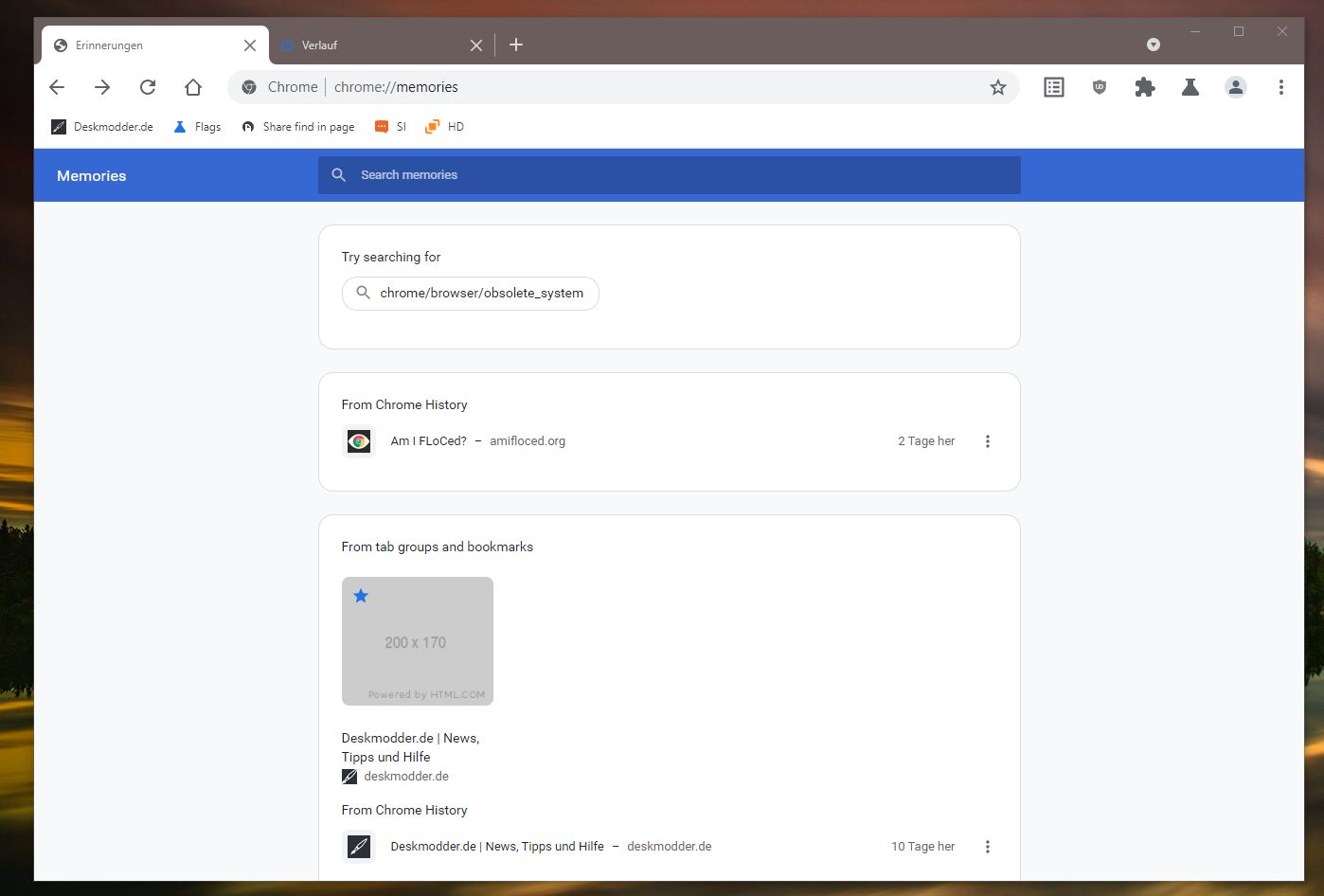Open Chrome's three-dot main menu

click(x=1281, y=87)
